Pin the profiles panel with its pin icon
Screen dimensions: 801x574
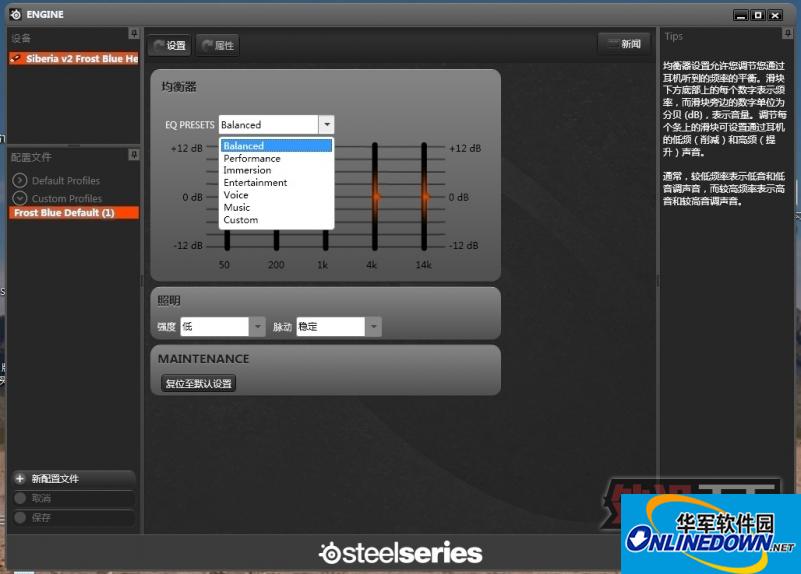[x=133, y=154]
